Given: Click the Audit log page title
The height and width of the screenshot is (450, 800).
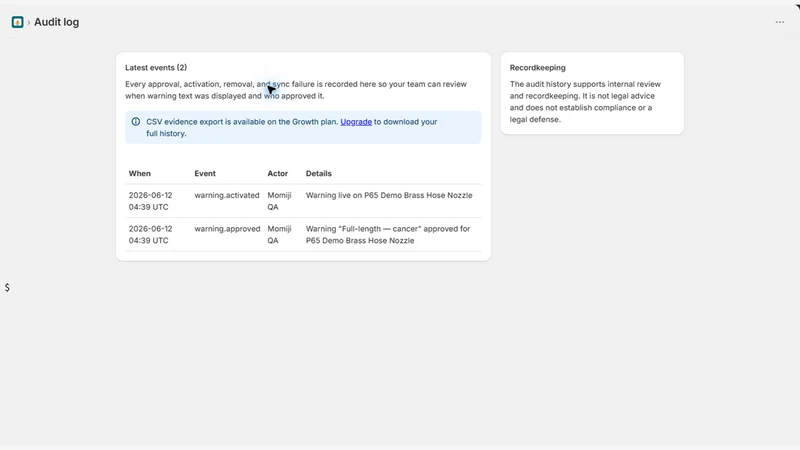Looking at the screenshot, I should point(57,22).
